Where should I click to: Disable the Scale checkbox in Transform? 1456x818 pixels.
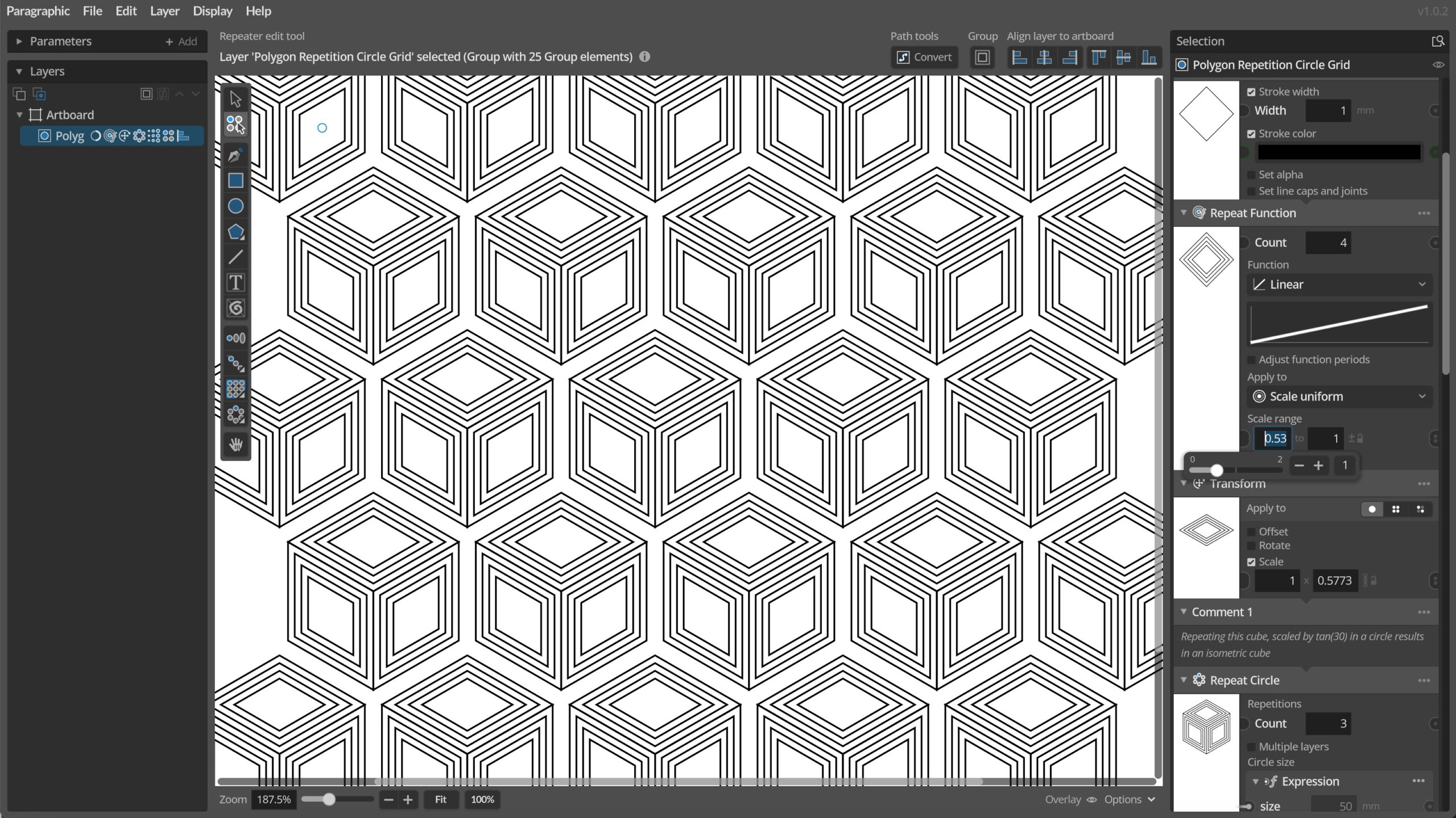pos(1251,562)
